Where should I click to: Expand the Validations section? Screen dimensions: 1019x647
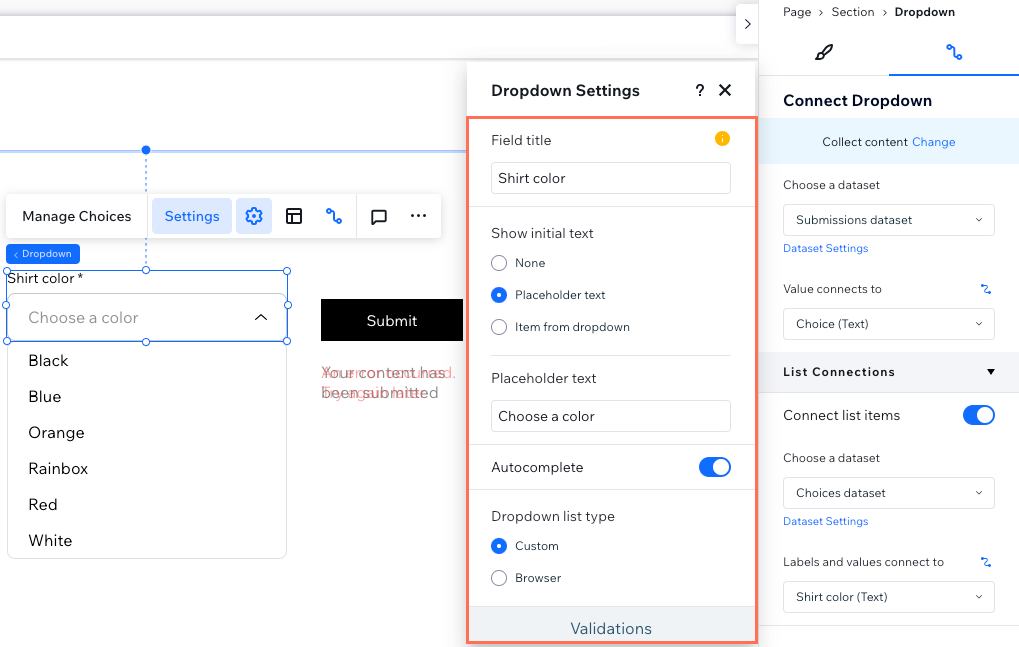[611, 628]
